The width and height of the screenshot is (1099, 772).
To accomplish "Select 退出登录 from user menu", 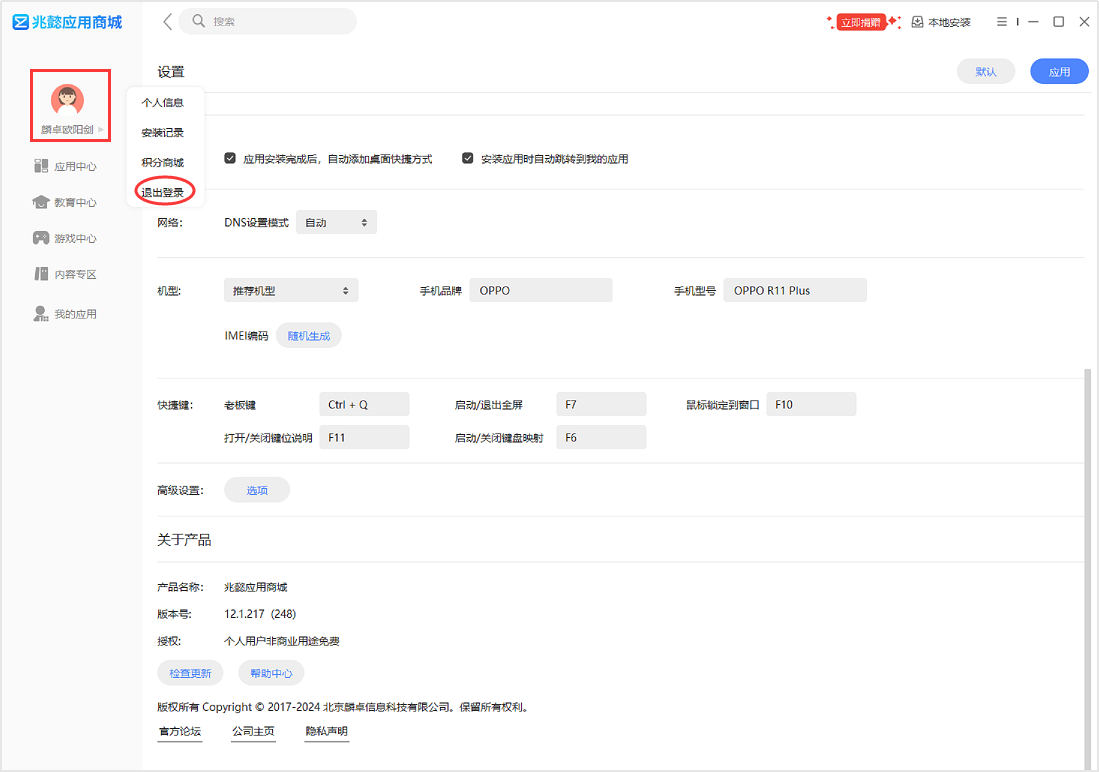I will point(163,192).
